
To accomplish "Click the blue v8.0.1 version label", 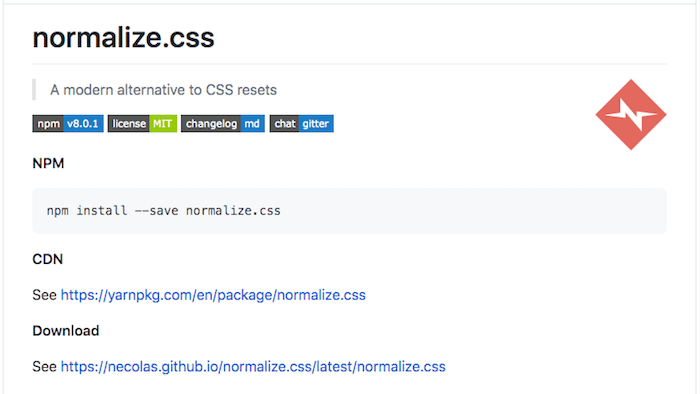I will (x=83, y=124).
